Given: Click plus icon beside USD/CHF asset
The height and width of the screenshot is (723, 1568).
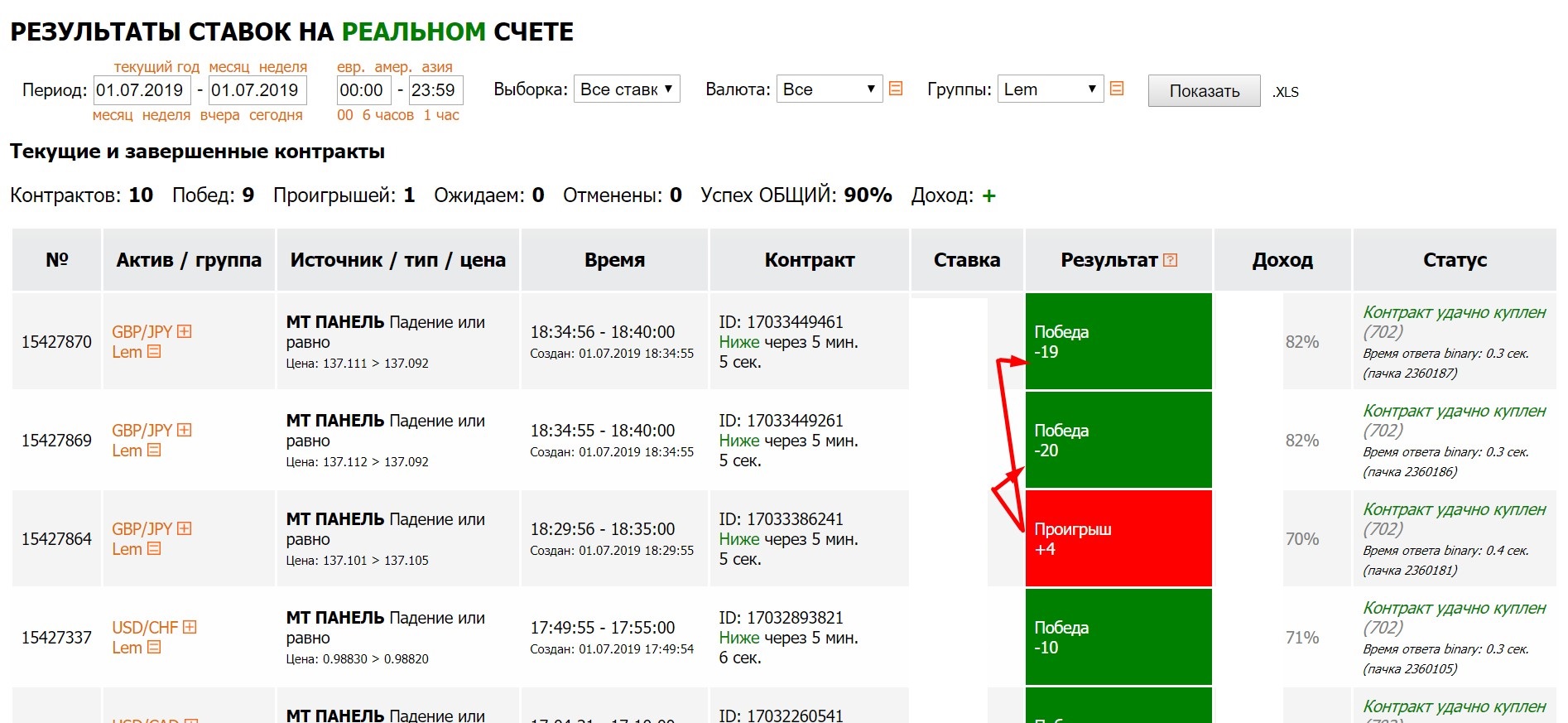Looking at the screenshot, I should tap(190, 627).
